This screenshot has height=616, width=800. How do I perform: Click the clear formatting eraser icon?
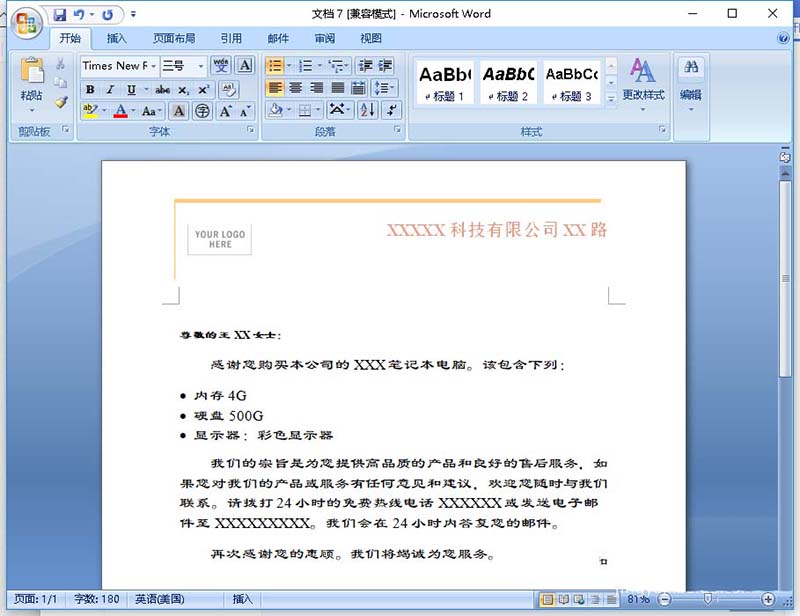[229, 90]
